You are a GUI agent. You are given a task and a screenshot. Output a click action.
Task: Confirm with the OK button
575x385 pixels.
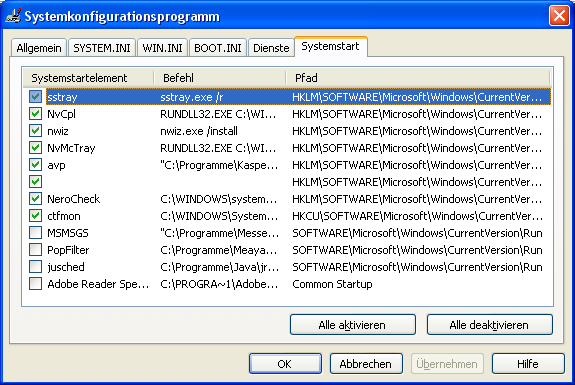(285, 364)
